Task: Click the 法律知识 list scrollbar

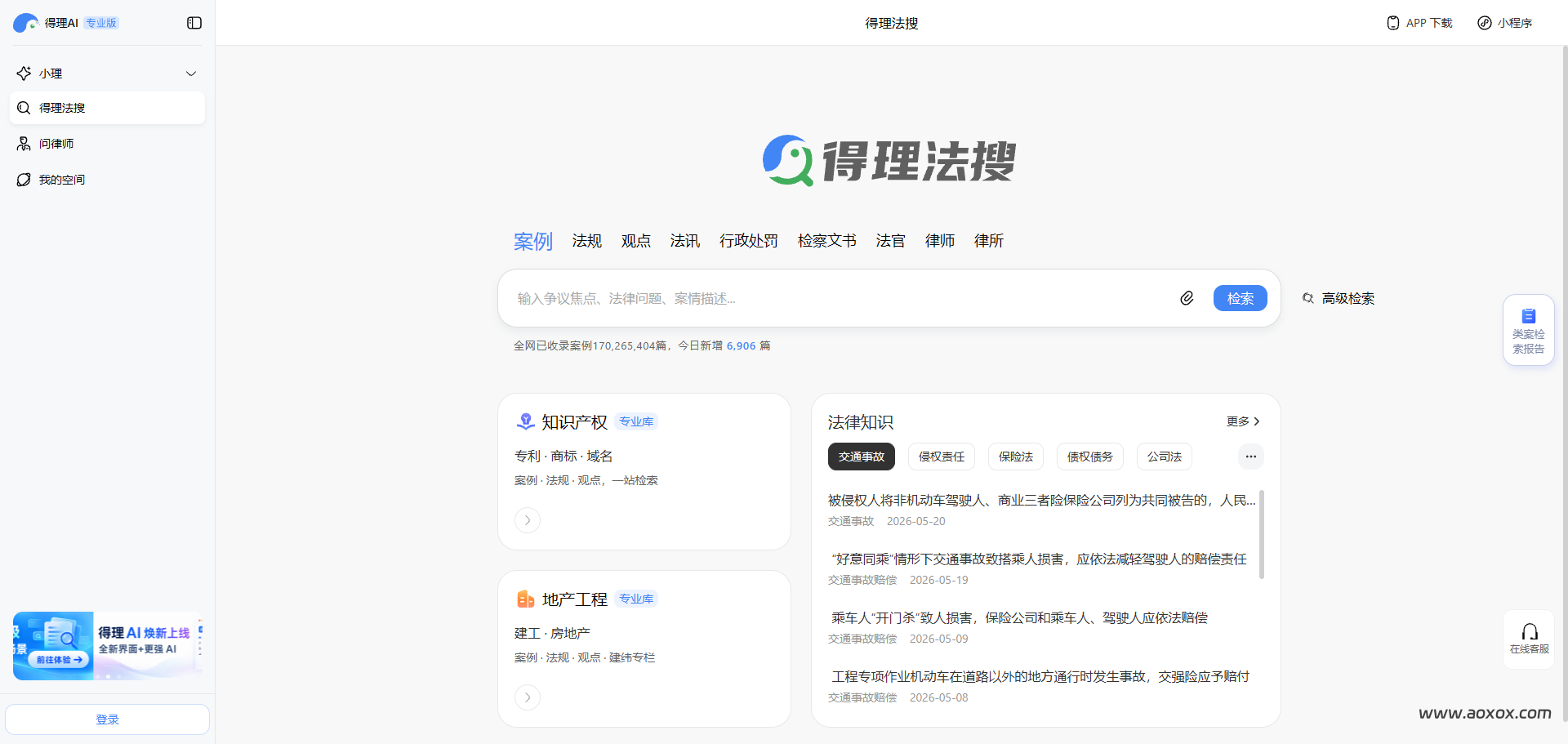Action: click(1262, 534)
